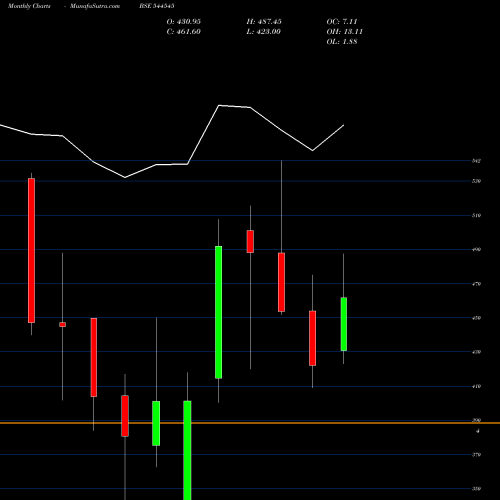Screen dimensions: 500x500
Task: Click the 510 price axis label
Action: coord(476,216)
